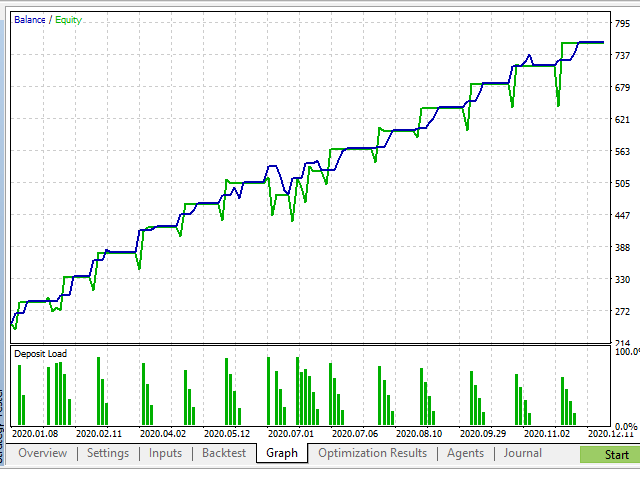Switch to the Agents tab

click(465, 453)
